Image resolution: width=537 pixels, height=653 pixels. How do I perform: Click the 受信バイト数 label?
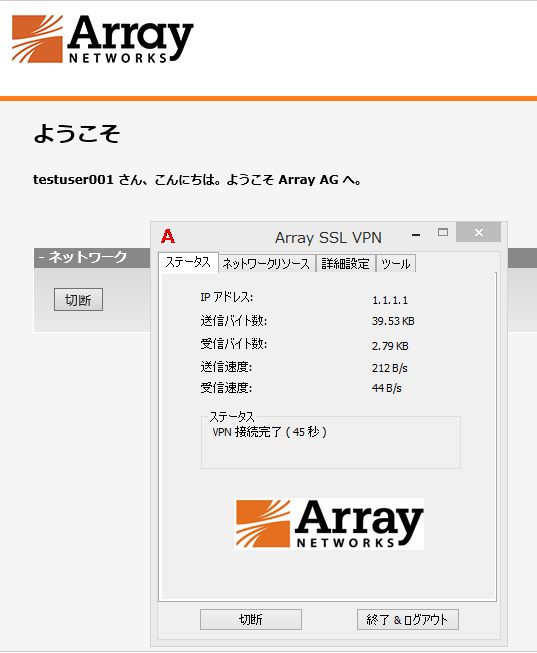tap(234, 344)
